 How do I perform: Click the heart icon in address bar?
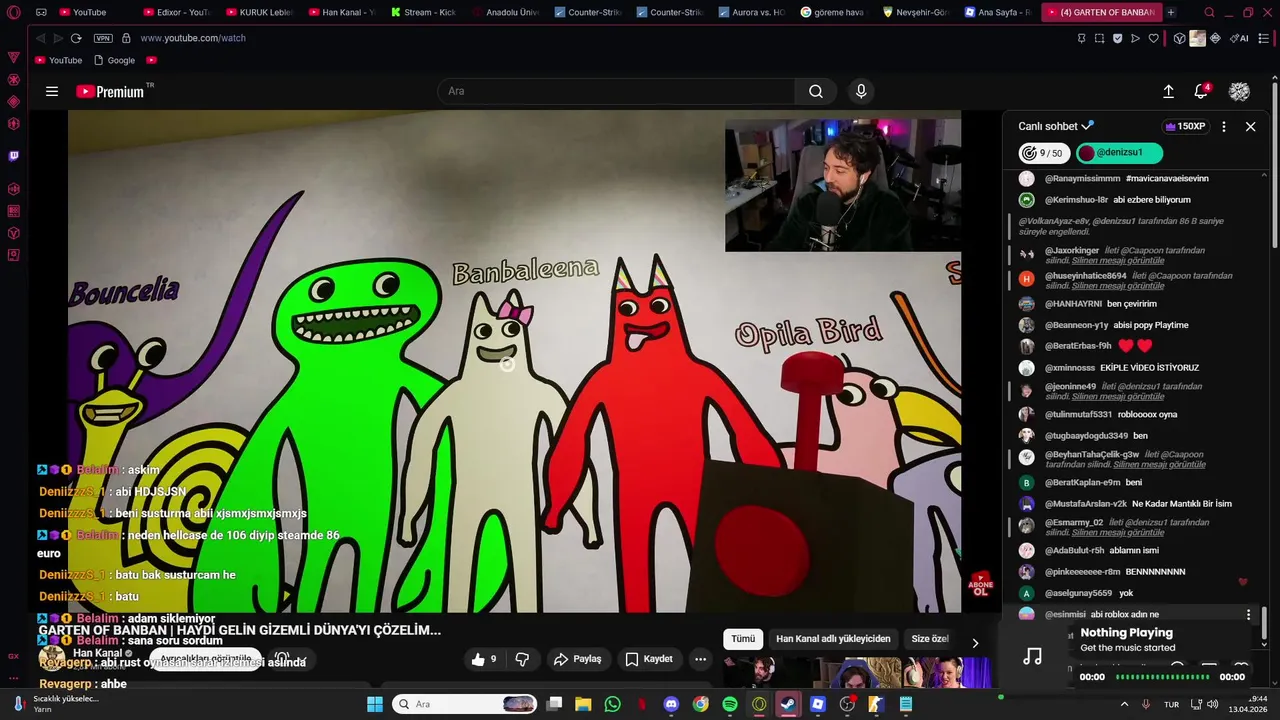click(x=1153, y=38)
